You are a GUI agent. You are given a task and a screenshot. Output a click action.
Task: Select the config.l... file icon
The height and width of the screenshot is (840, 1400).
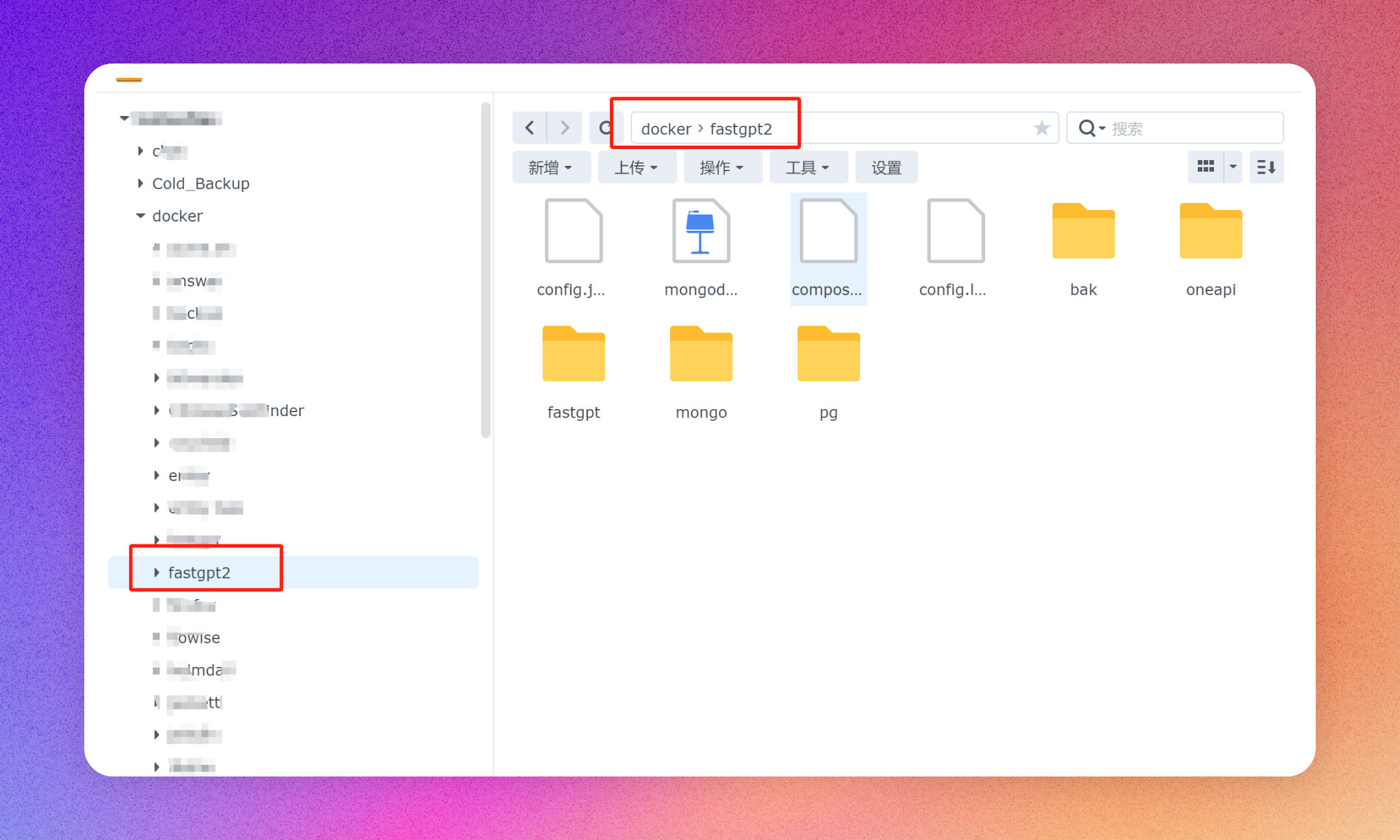955,231
